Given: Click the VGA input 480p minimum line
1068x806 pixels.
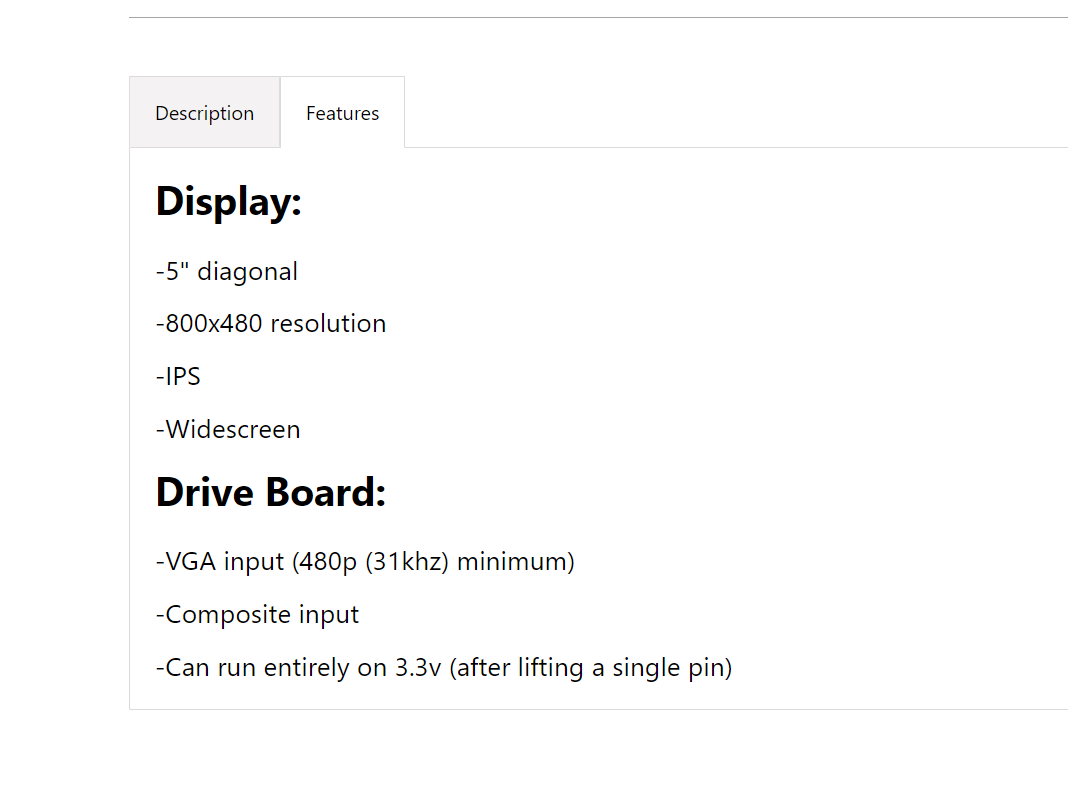Looking at the screenshot, I should [x=365, y=561].
